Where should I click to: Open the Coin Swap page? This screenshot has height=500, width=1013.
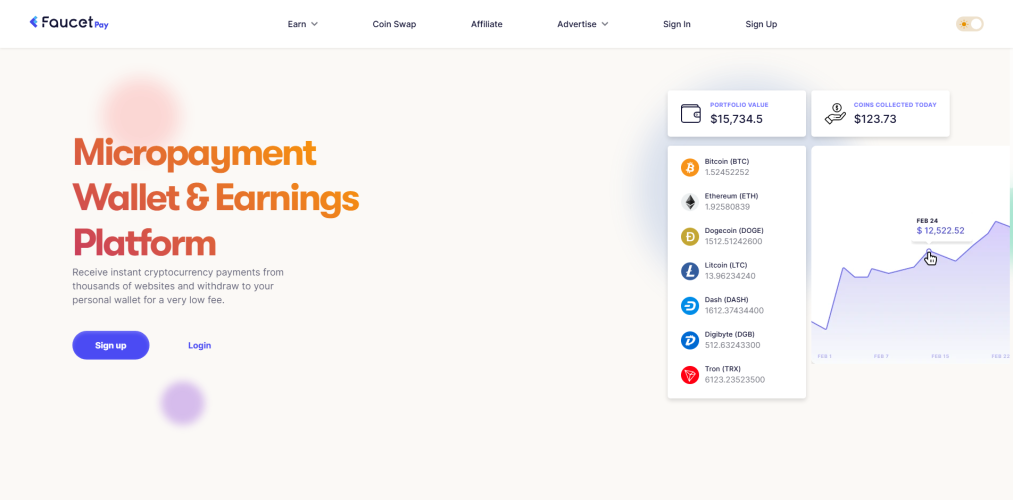pos(394,24)
